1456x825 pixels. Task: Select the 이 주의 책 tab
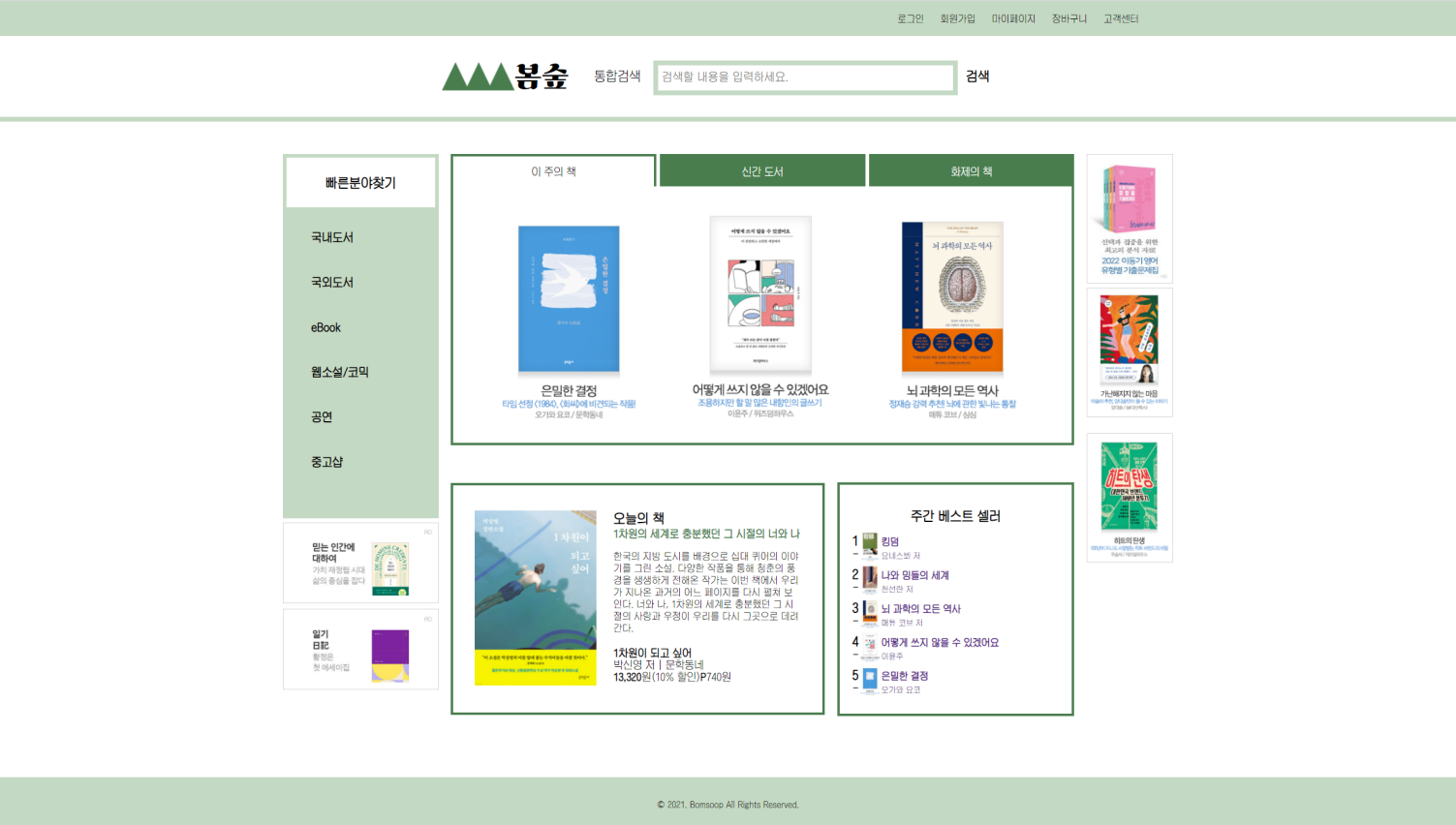553,169
